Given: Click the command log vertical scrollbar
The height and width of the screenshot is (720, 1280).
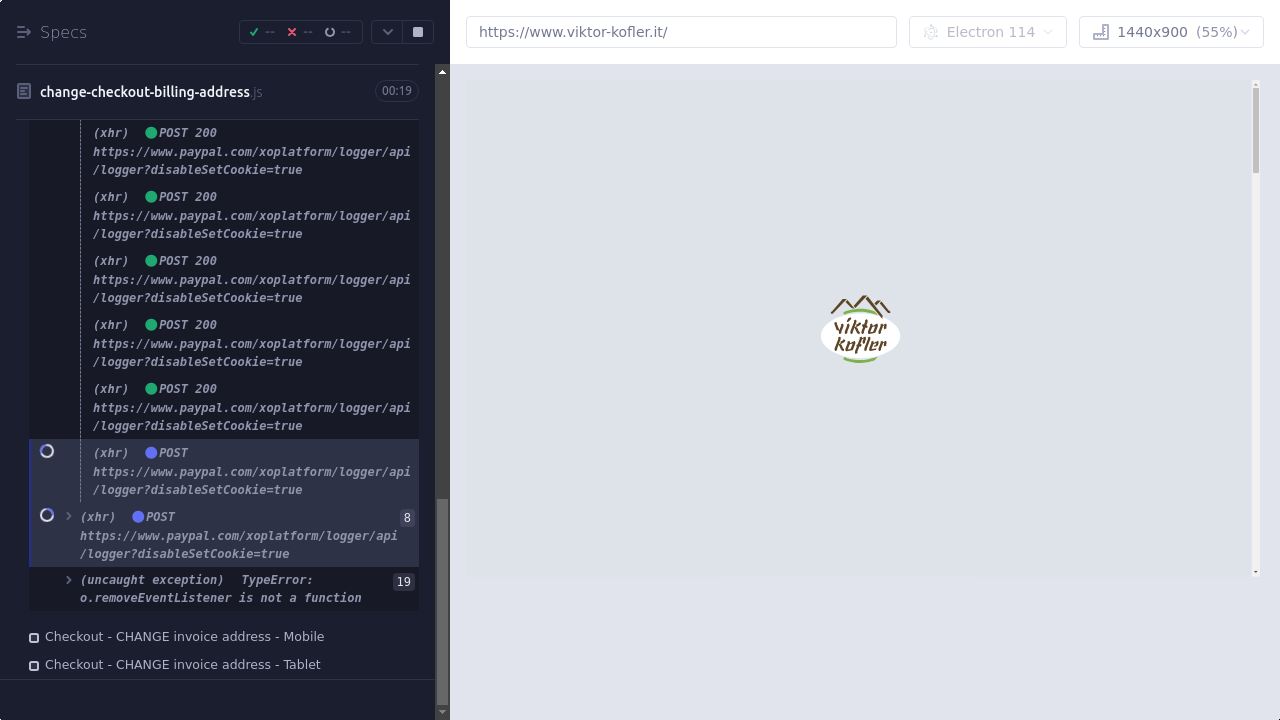Looking at the screenshot, I should coord(442,600).
